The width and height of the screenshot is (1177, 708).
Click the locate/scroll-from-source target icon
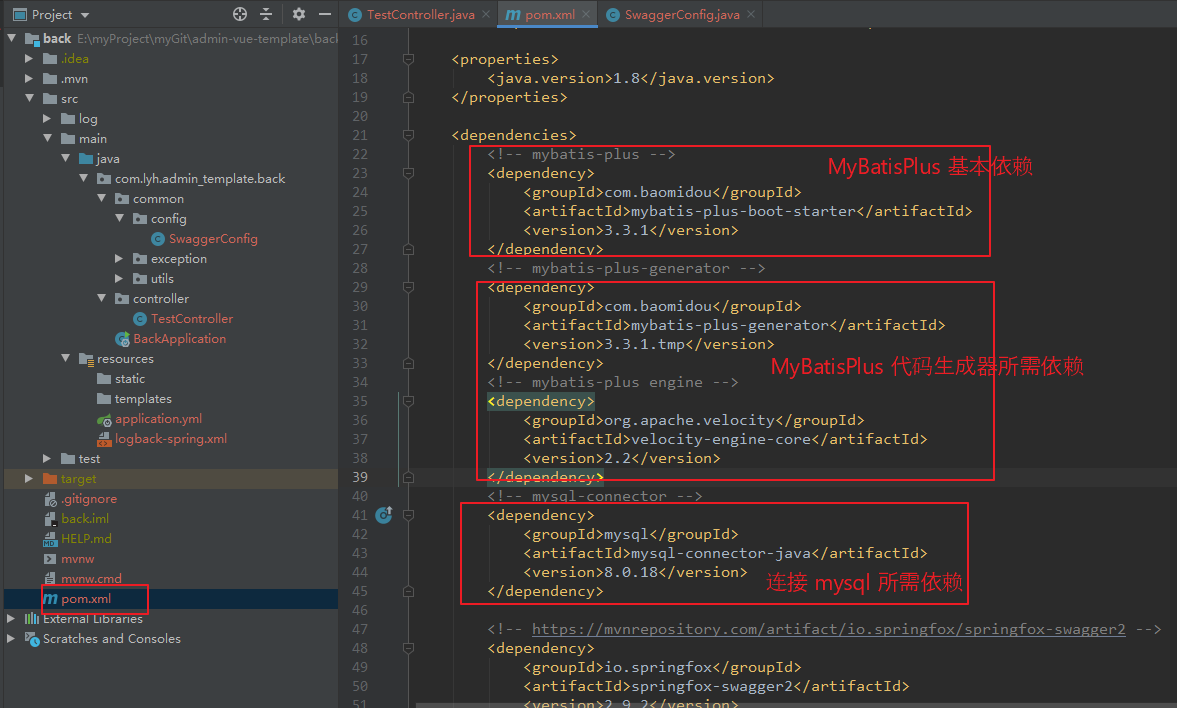point(239,14)
